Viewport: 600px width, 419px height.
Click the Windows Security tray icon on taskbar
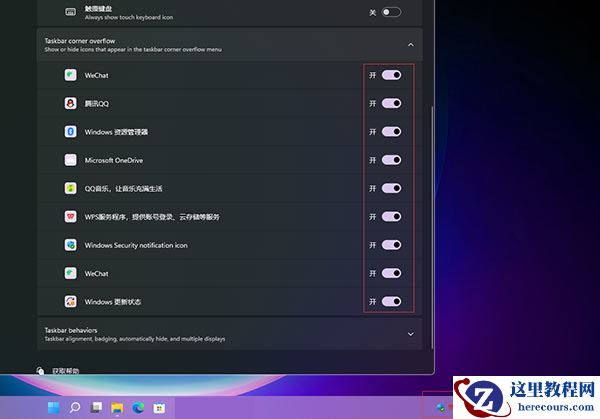[x=440, y=408]
